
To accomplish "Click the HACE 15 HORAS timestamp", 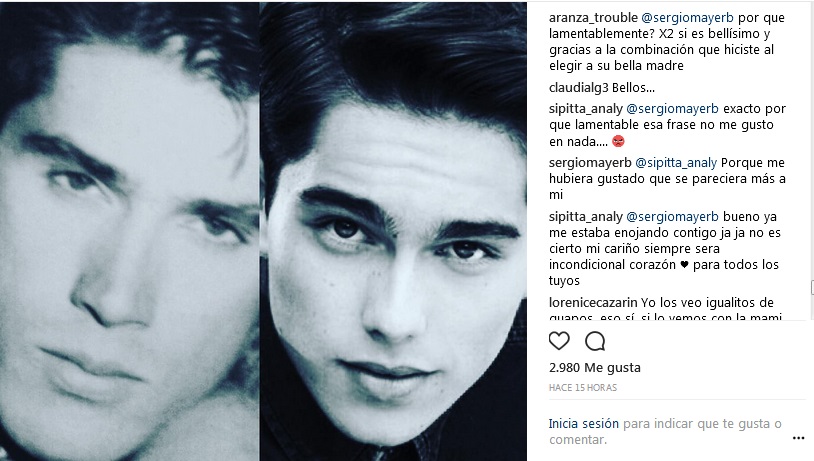I will 583,387.
